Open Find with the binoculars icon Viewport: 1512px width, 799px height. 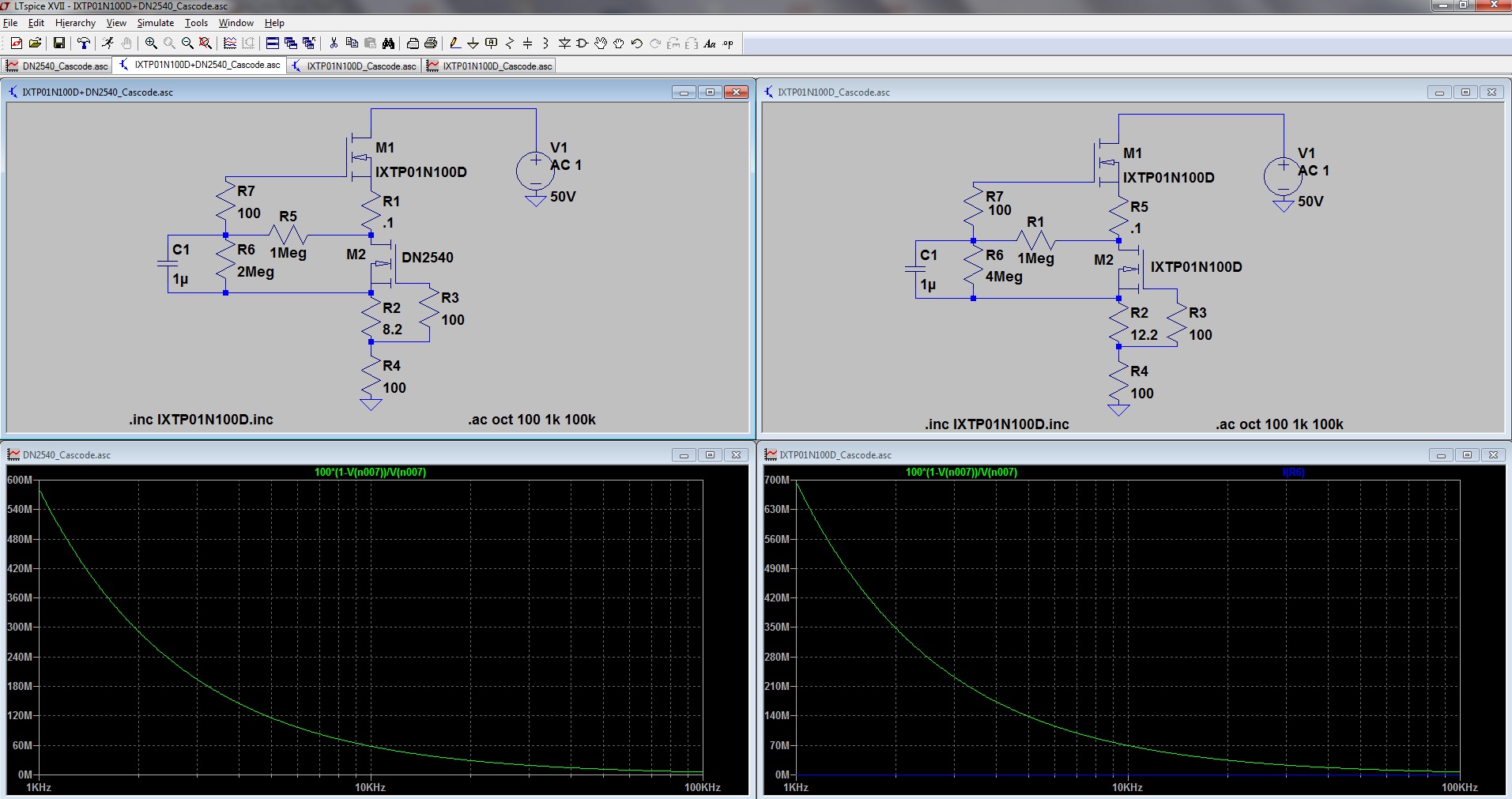point(388,43)
